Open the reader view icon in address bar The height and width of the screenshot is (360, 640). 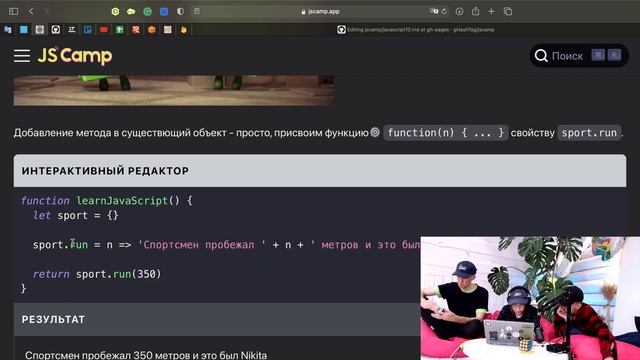click(x=197, y=11)
